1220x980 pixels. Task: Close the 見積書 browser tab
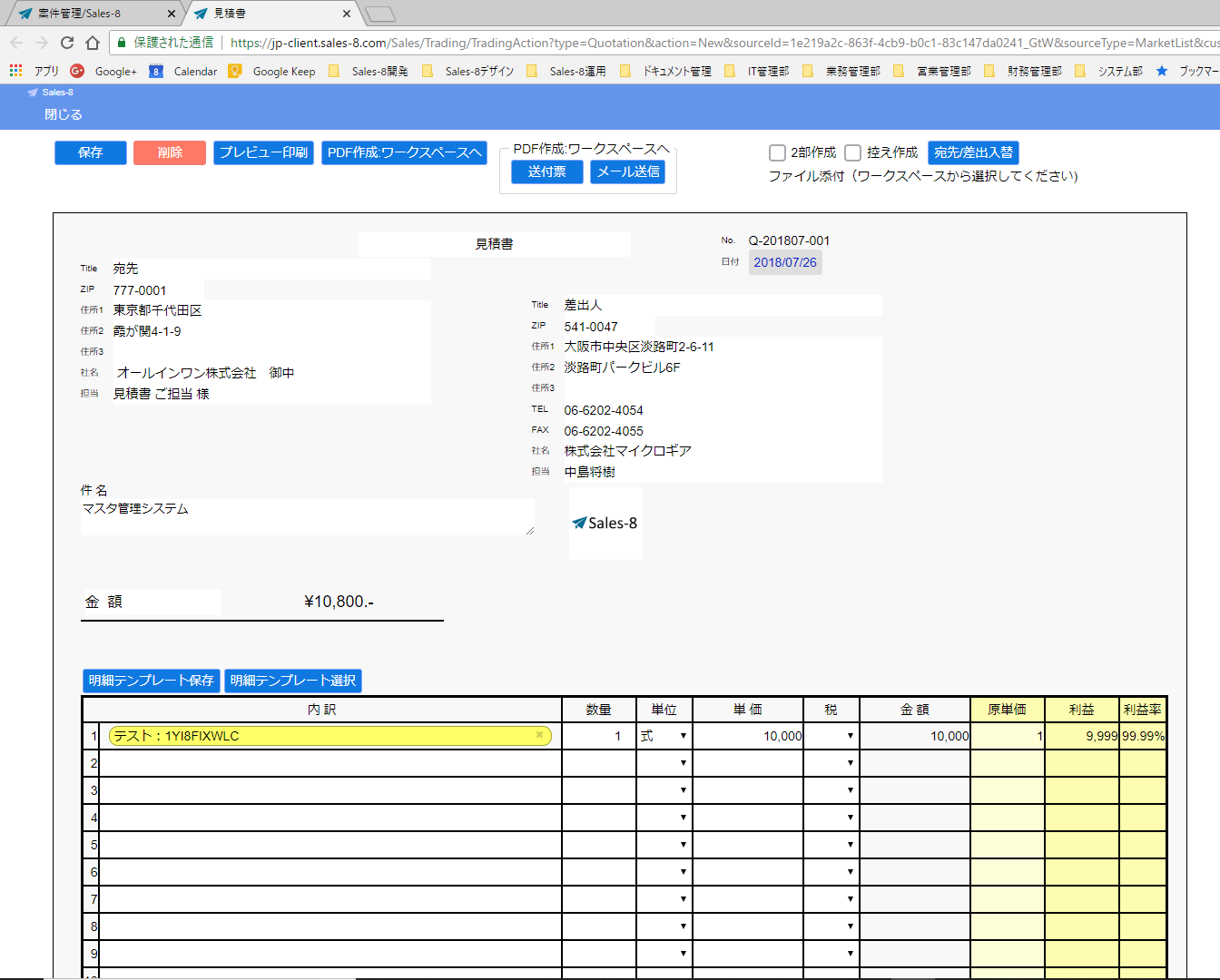click(x=347, y=14)
